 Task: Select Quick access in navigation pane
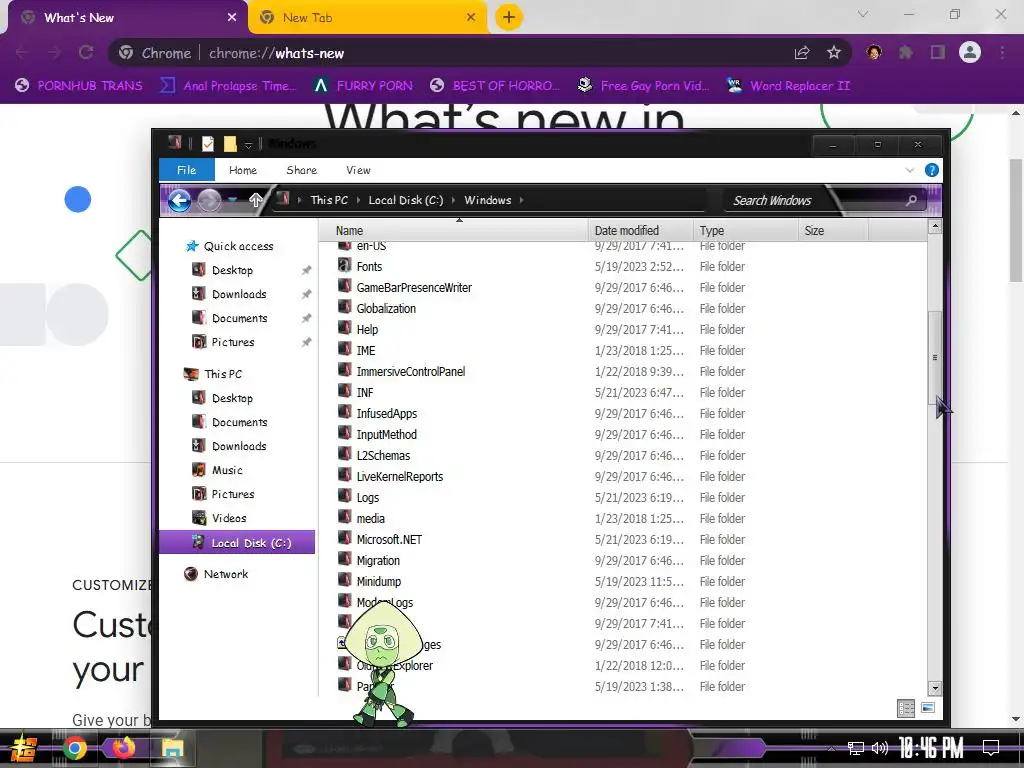(x=229, y=246)
